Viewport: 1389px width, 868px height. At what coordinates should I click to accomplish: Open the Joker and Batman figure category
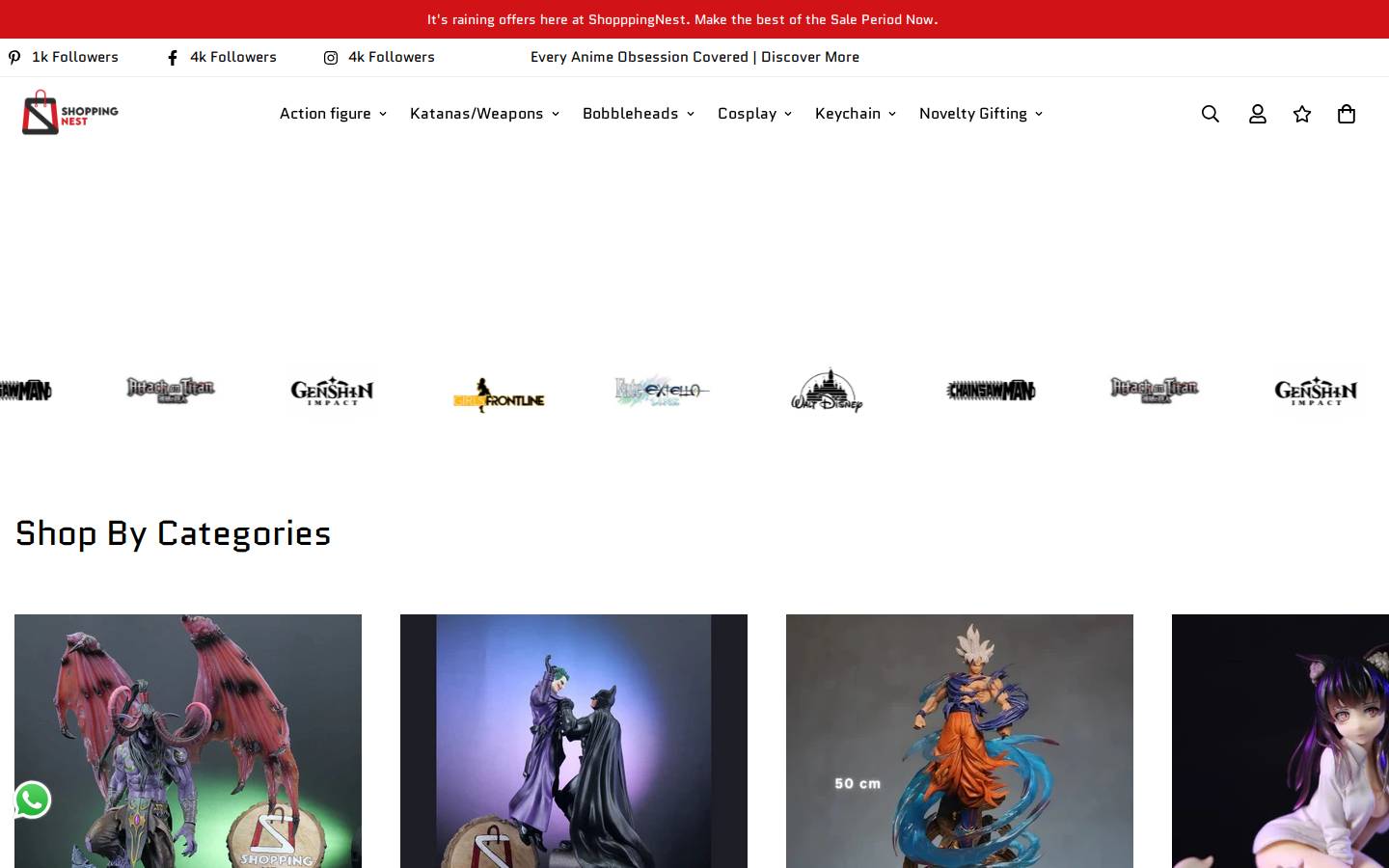pyautogui.click(x=574, y=741)
